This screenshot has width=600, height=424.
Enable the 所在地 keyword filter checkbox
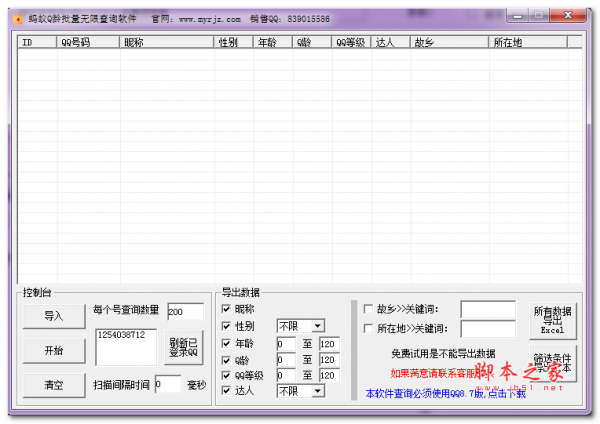click(x=367, y=328)
